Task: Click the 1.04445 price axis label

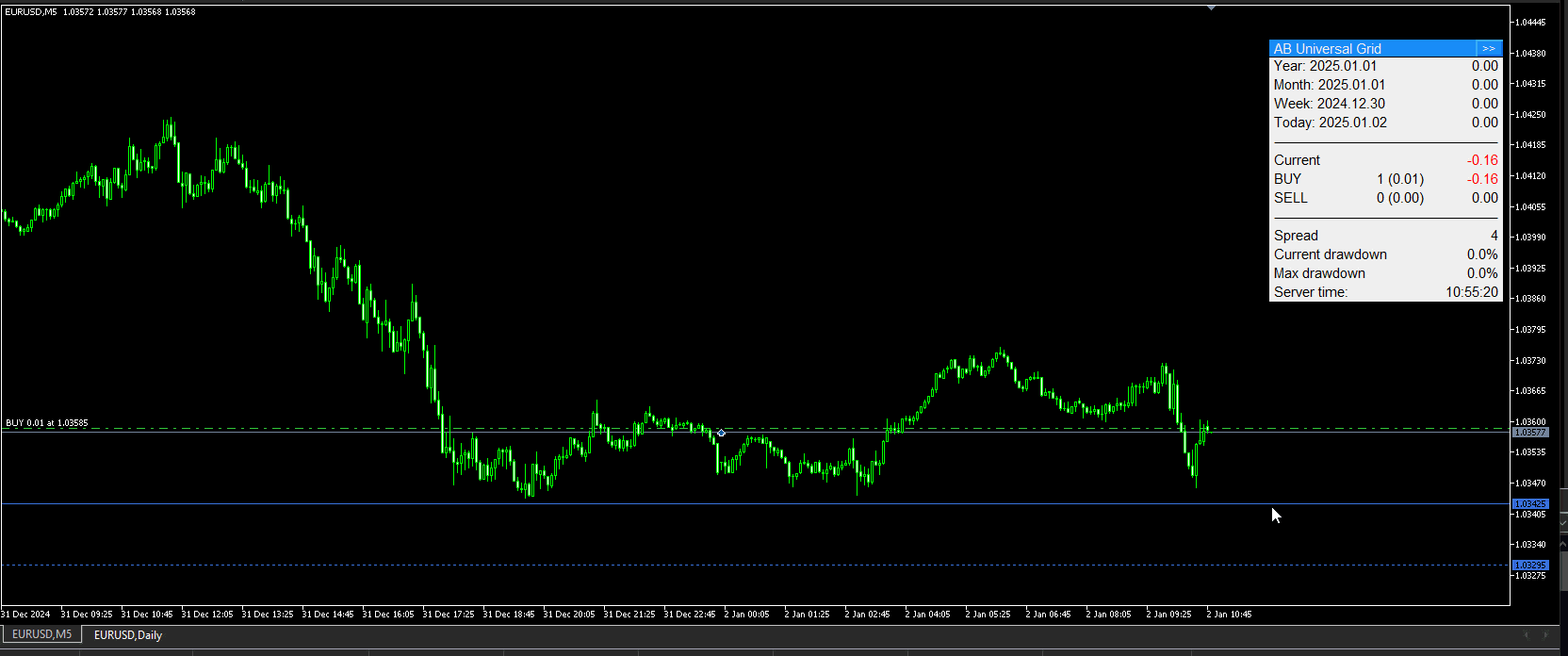Action: (x=1530, y=23)
